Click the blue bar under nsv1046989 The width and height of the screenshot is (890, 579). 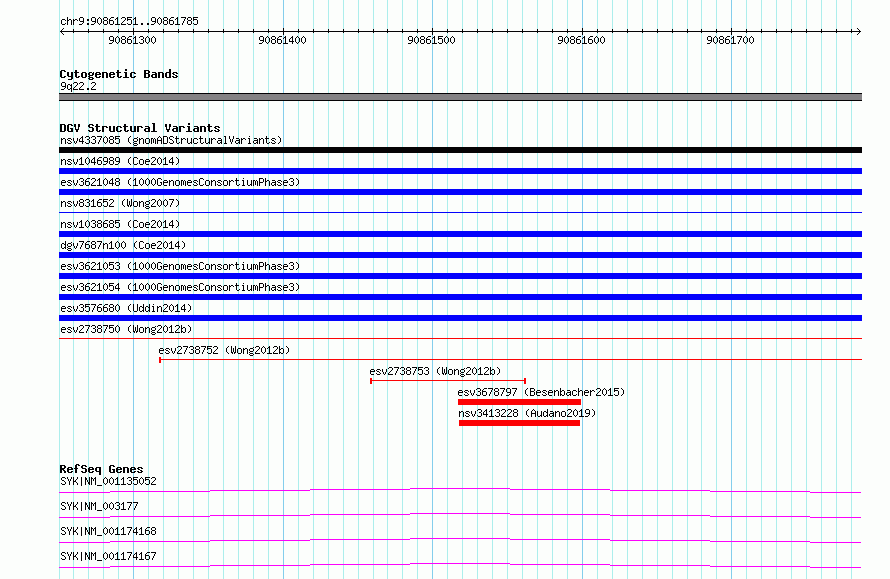click(x=460, y=171)
